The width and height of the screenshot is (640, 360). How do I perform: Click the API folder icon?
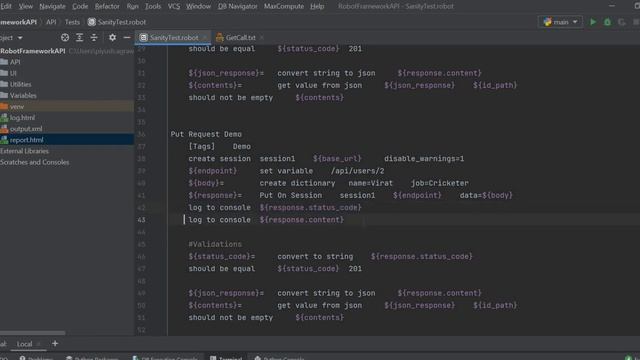point(4,62)
